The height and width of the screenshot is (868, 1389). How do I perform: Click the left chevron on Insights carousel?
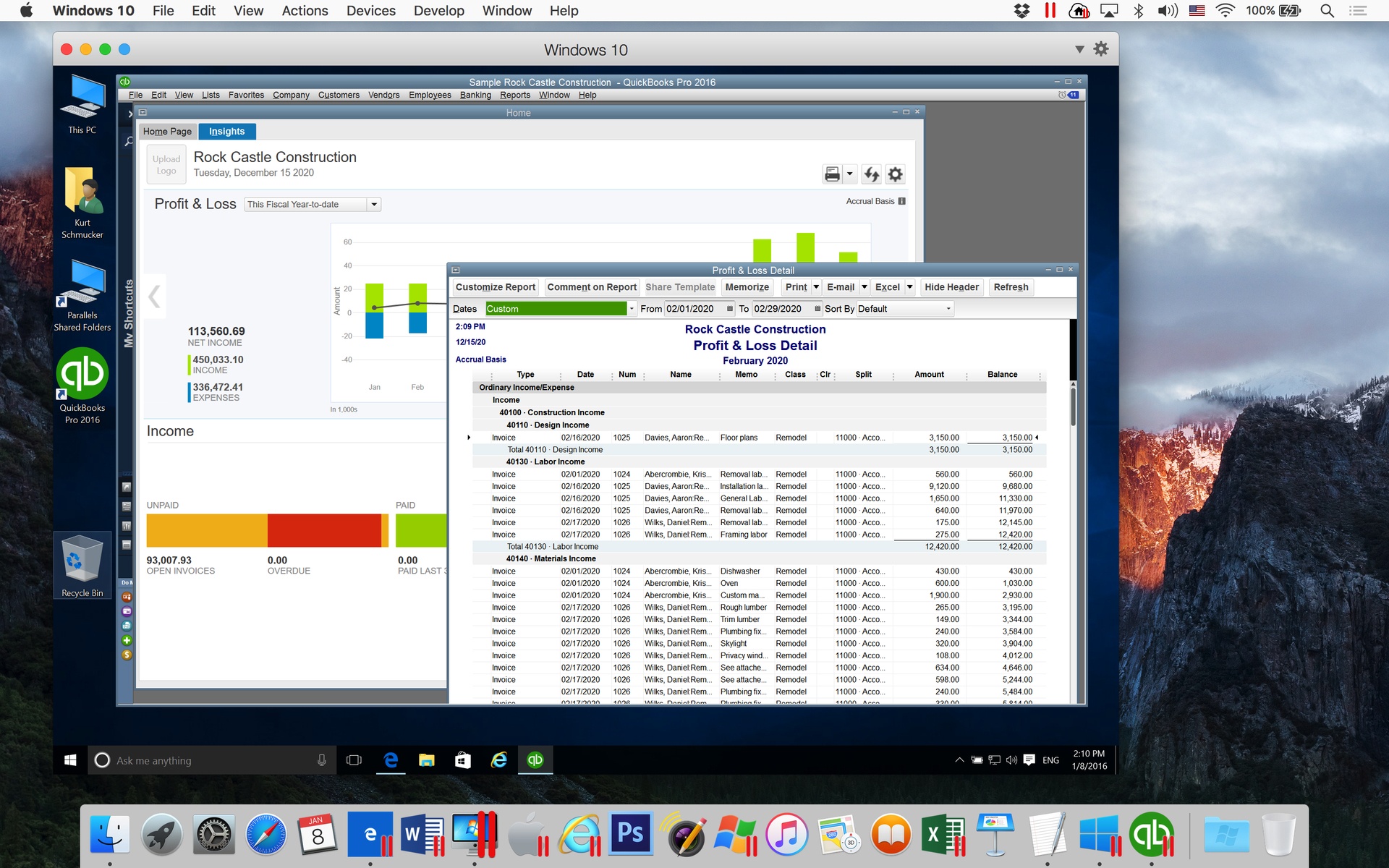[154, 297]
